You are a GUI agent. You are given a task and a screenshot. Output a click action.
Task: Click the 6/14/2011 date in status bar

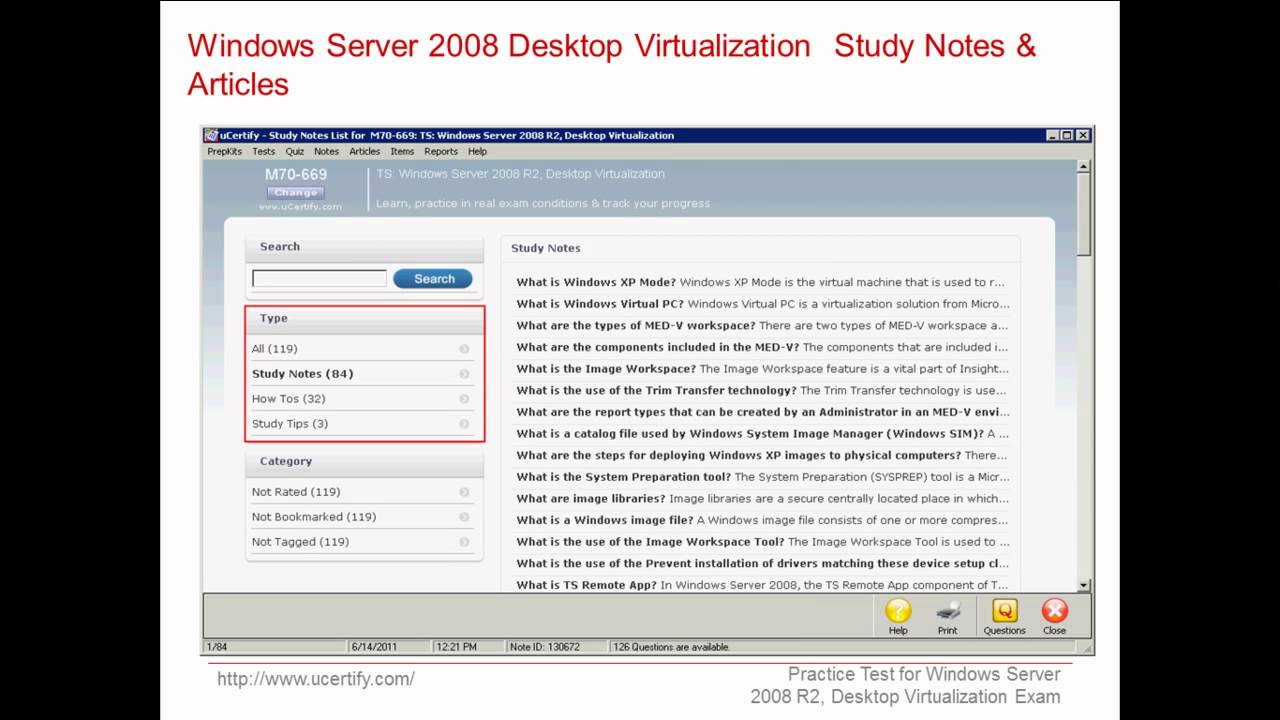(374, 647)
